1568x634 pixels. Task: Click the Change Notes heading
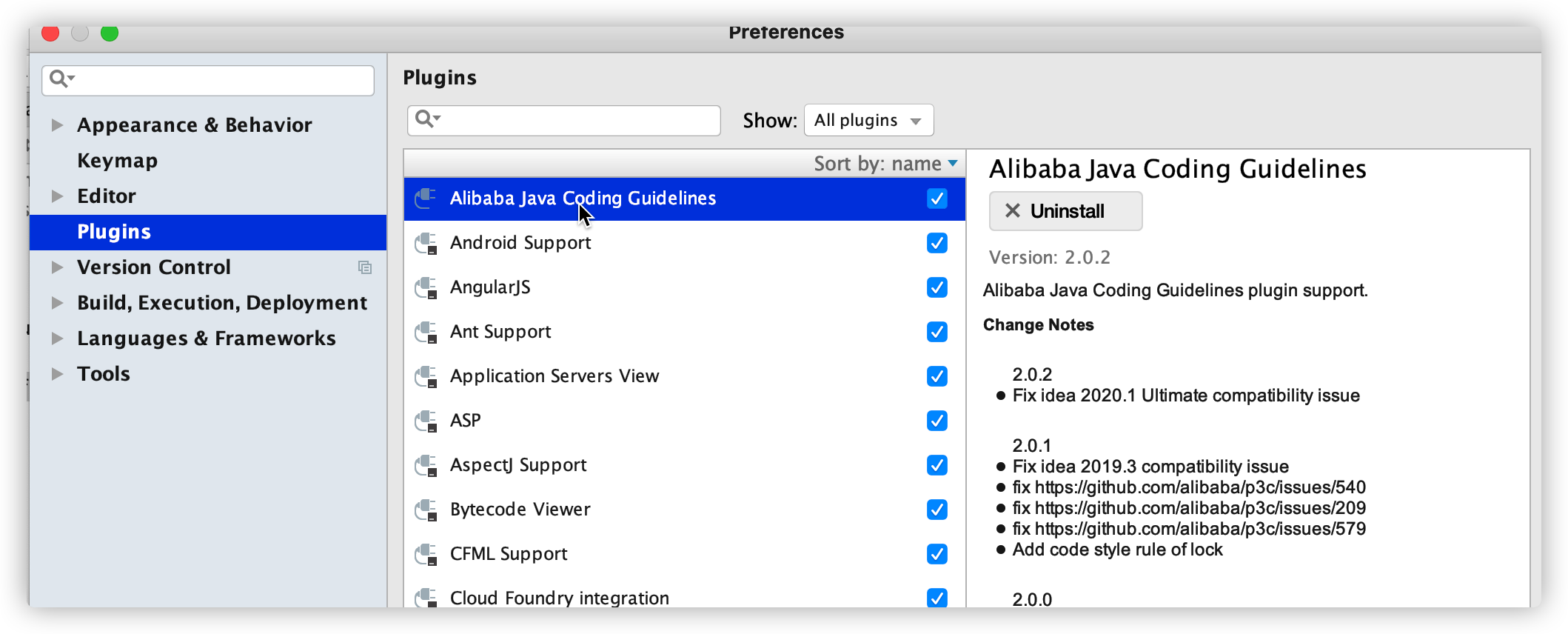pos(1038,325)
